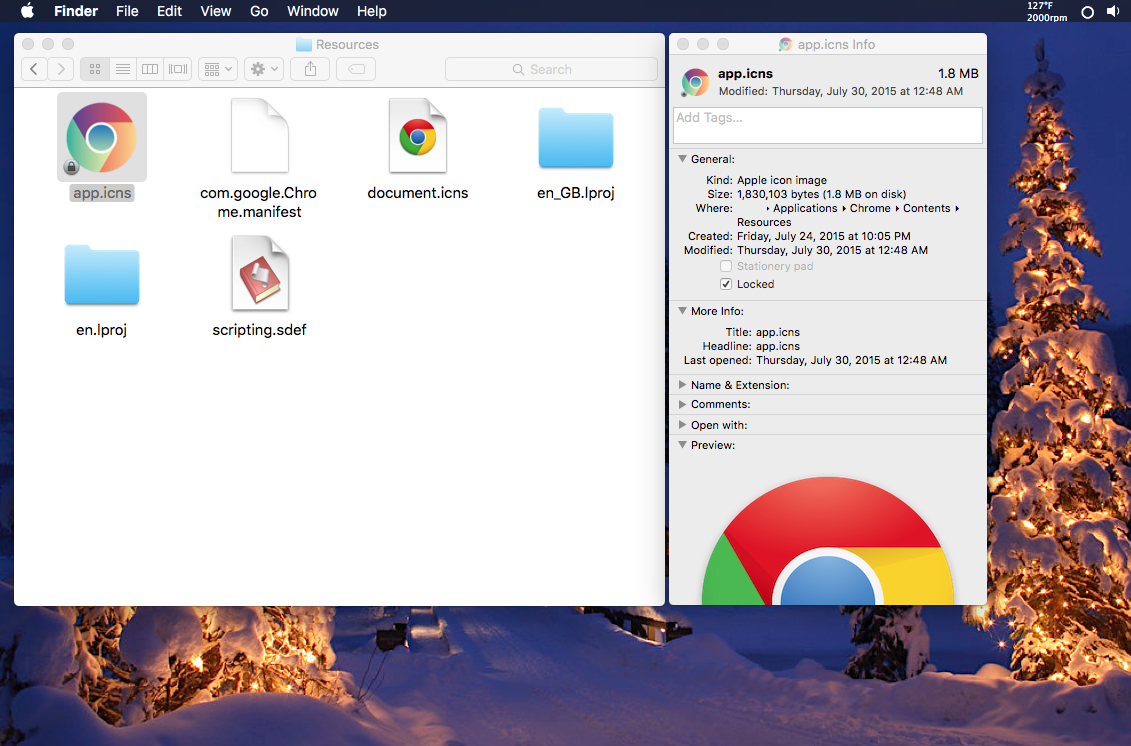Click the volume icon in menu bar
This screenshot has width=1131, height=746.
tap(1113, 12)
